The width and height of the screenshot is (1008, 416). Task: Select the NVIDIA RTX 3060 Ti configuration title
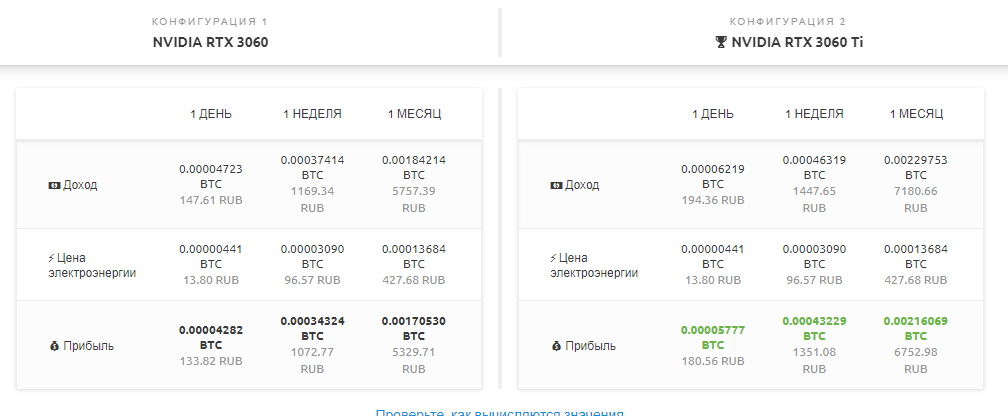pos(797,42)
